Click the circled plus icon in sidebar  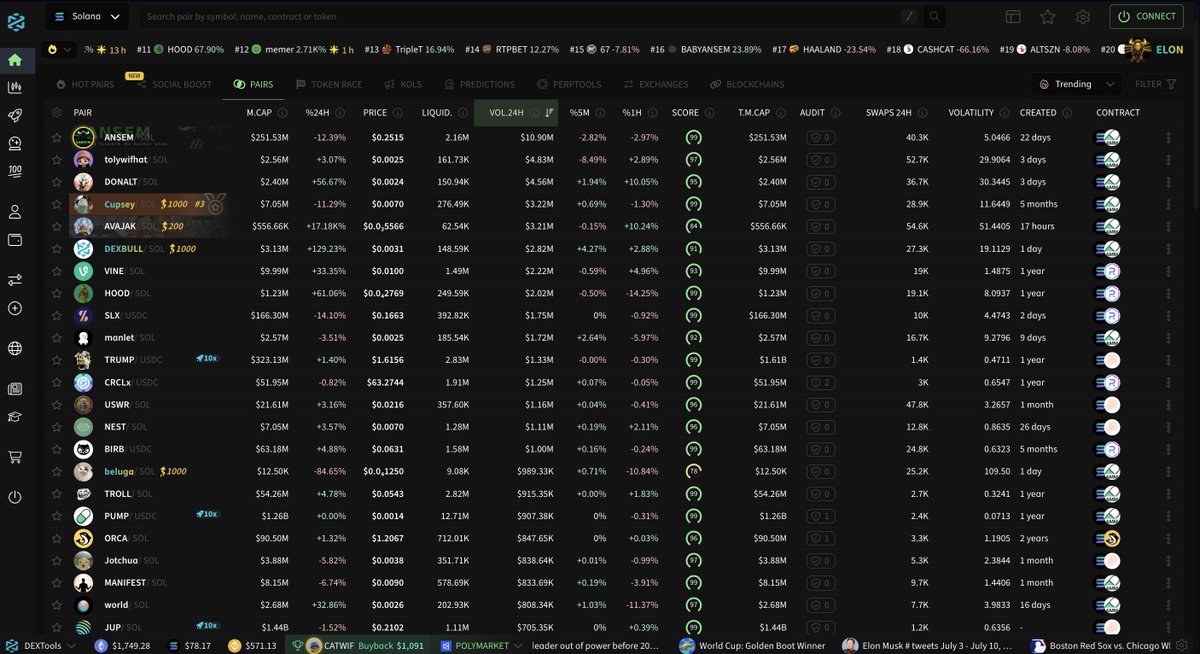point(15,308)
